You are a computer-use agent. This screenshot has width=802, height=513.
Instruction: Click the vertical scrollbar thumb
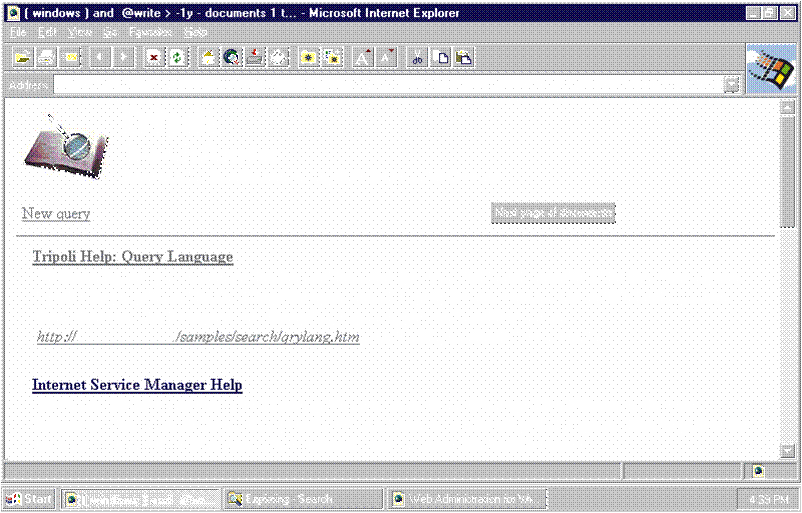pos(787,171)
